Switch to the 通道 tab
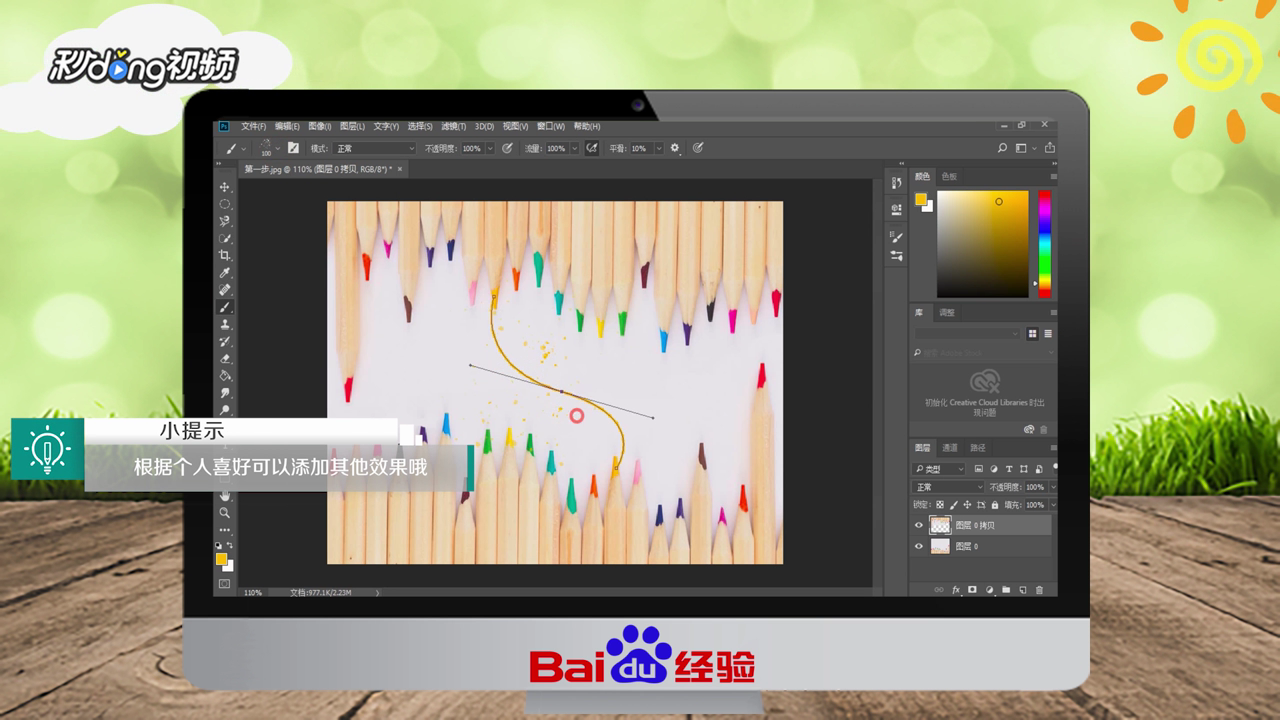Image resolution: width=1280 pixels, height=720 pixels. coord(950,448)
